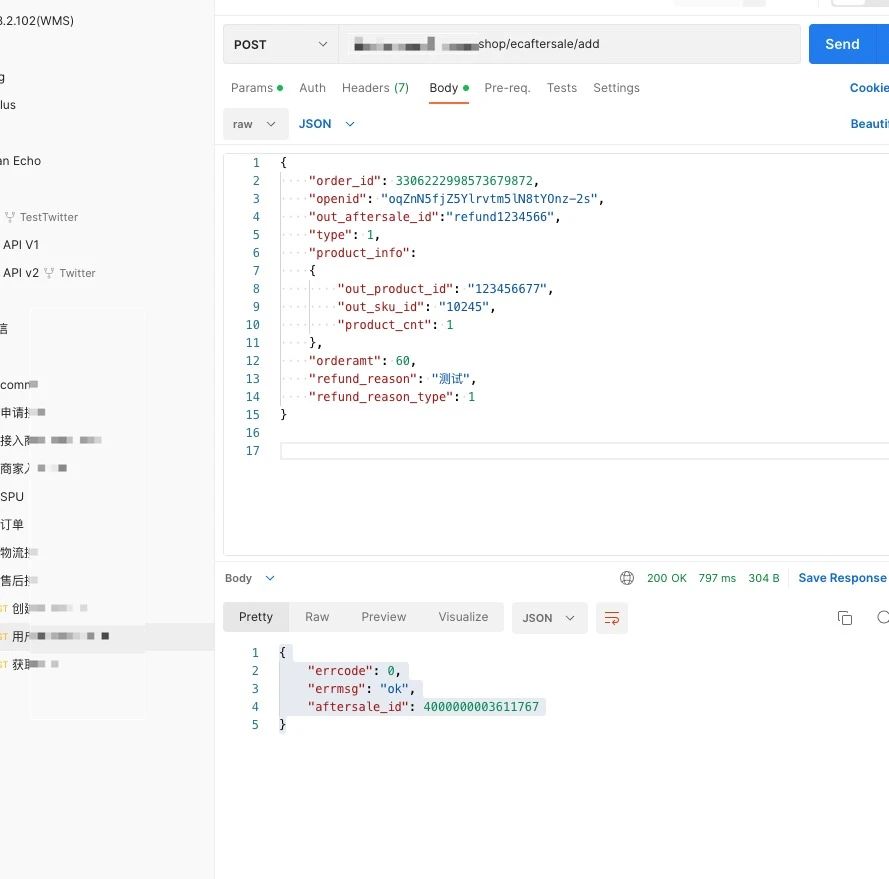This screenshot has width=889, height=879.
Task: Open the API V1 sidebar item
Action: click(20, 245)
